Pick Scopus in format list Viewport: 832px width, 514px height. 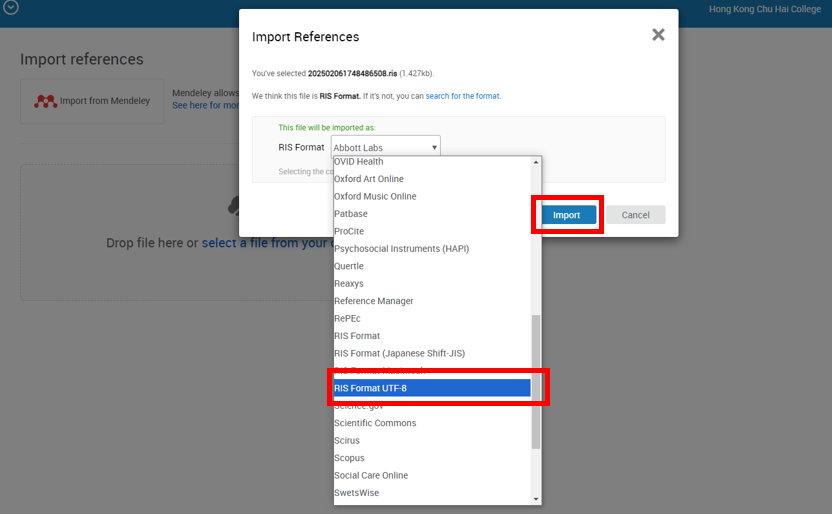pos(349,458)
